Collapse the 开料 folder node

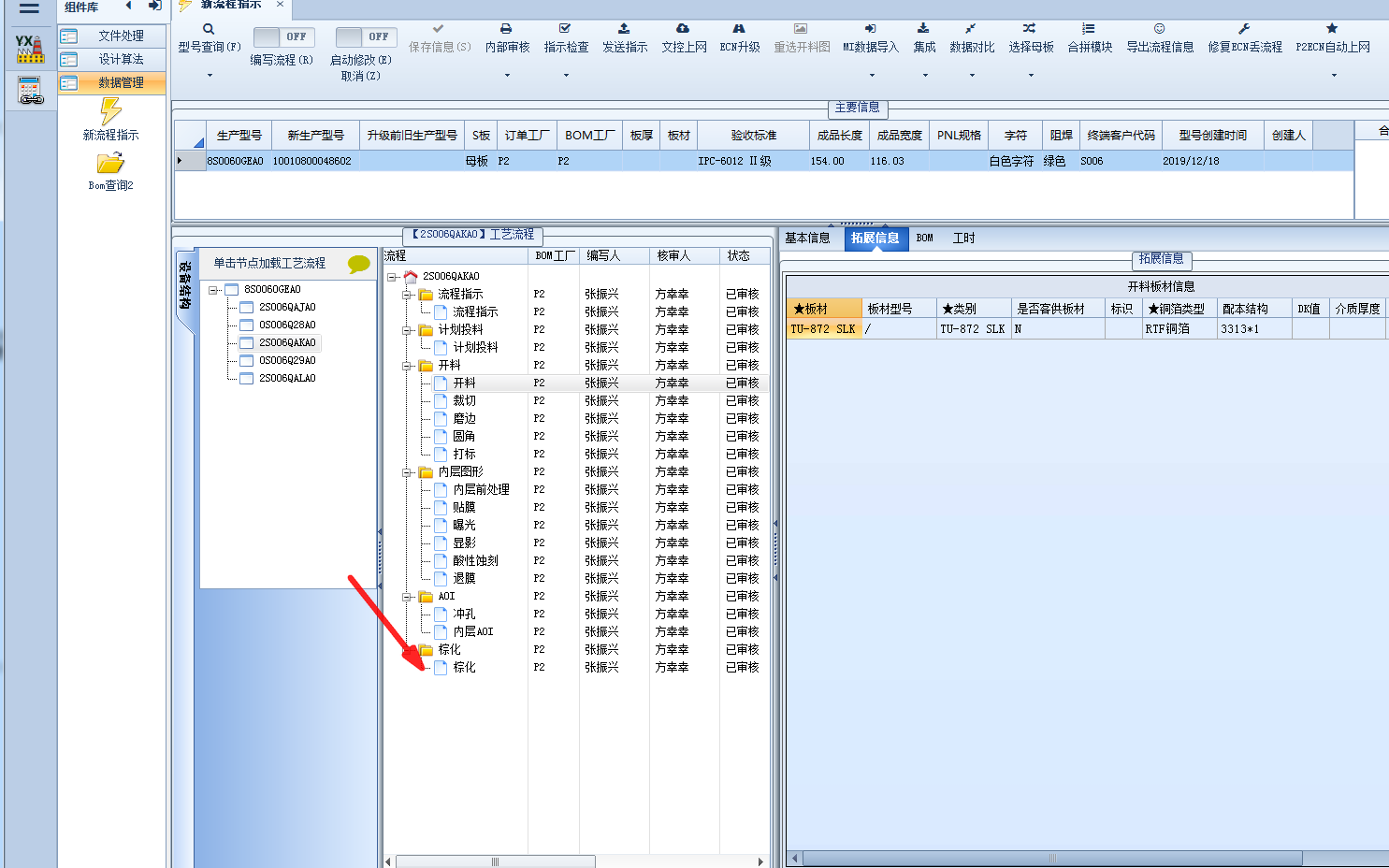click(408, 366)
